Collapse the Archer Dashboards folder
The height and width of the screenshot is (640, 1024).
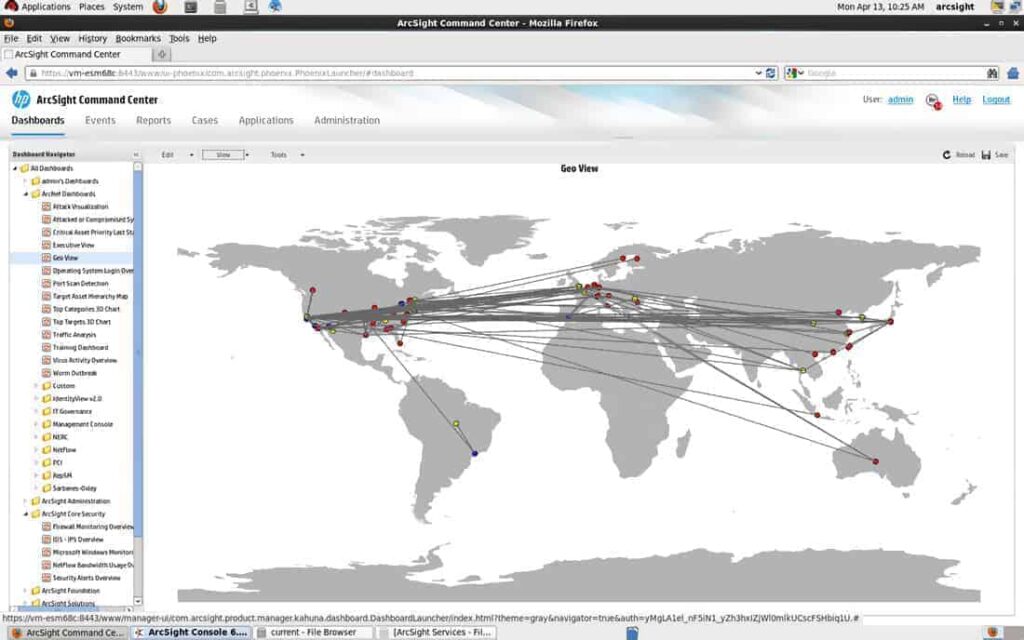[x=26, y=193]
